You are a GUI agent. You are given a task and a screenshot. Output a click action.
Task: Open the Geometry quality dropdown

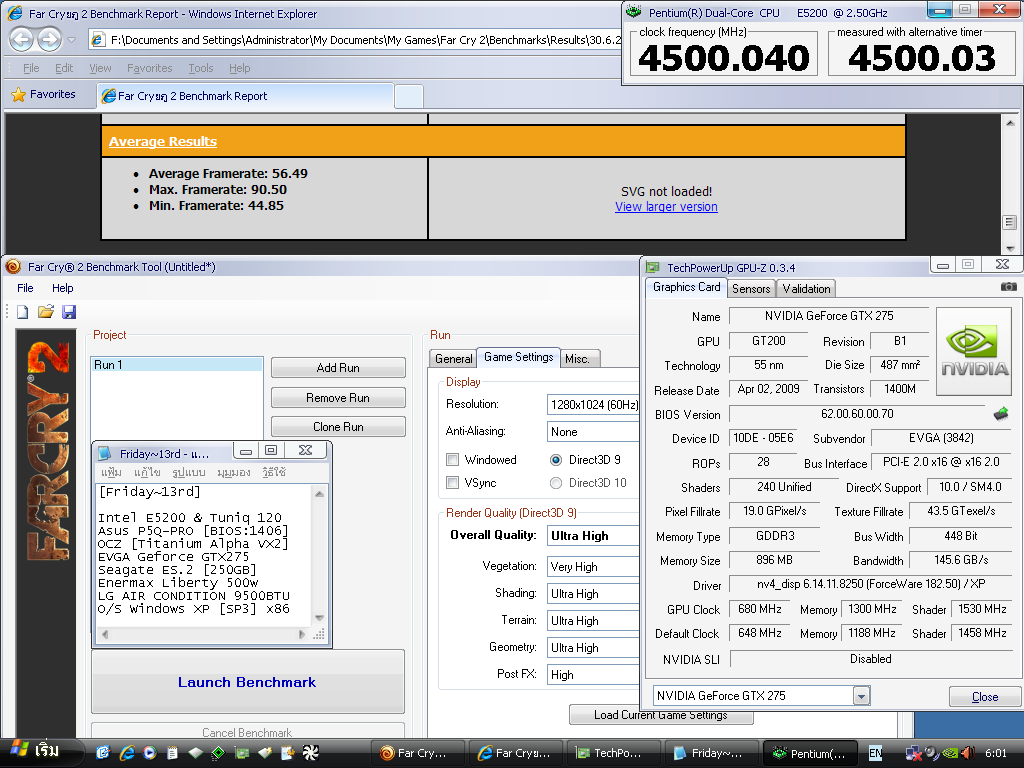(x=593, y=647)
